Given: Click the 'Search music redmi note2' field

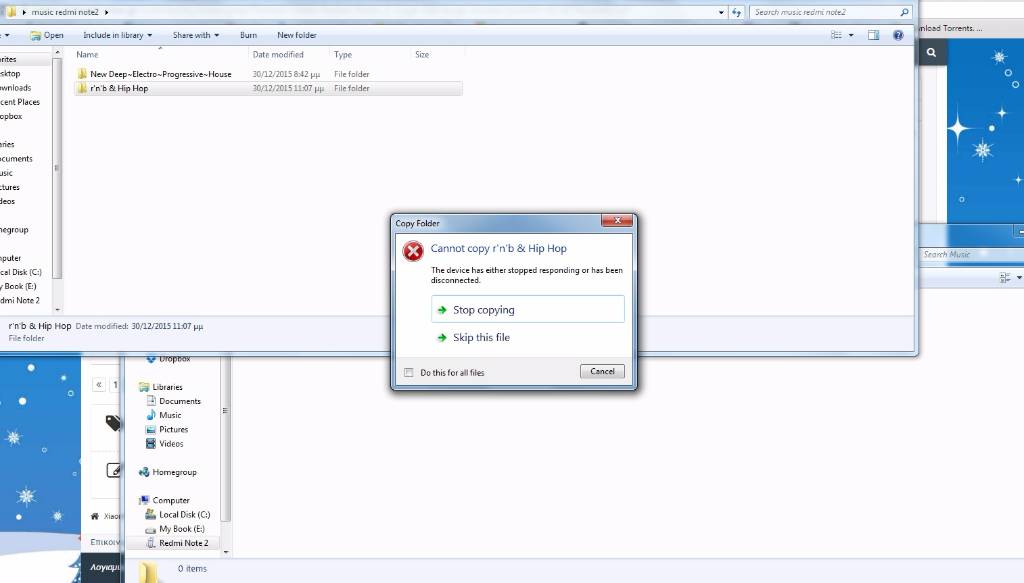Looking at the screenshot, I should (x=825, y=12).
